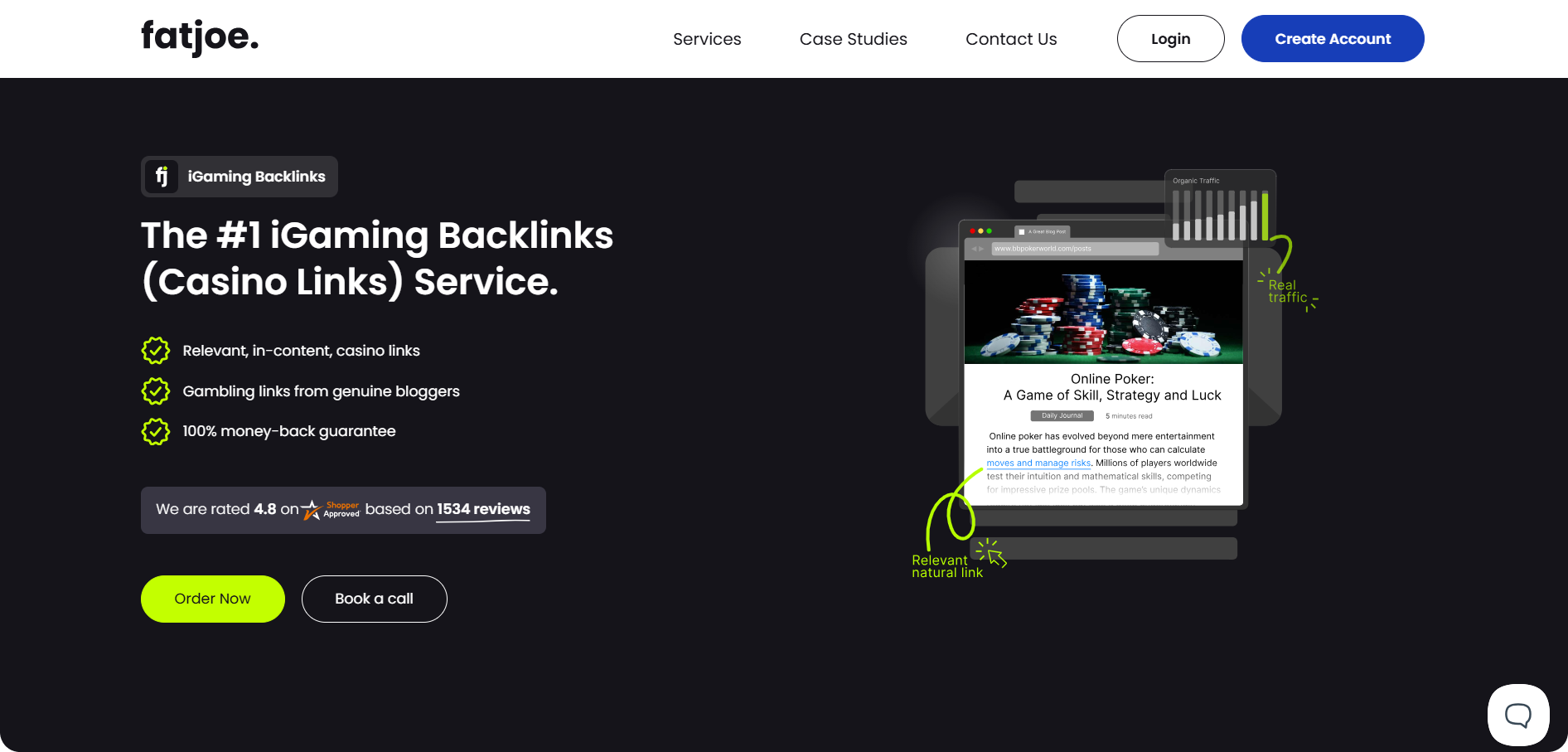The width and height of the screenshot is (1568, 752).
Task: Click the checkmark beside "Gambling links from genuine bloggers"
Action: pos(156,391)
